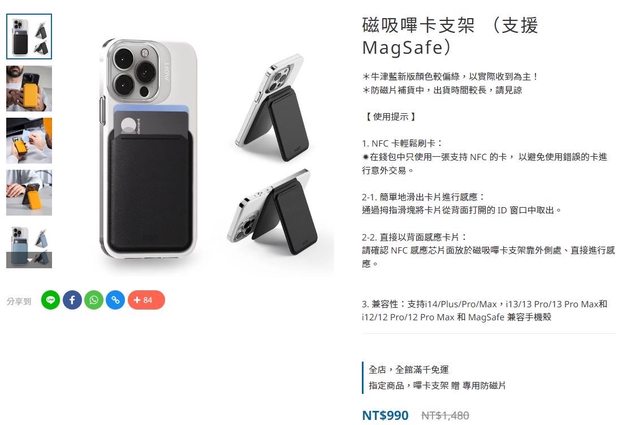Click the NT$990 sale price

pyautogui.click(x=385, y=415)
